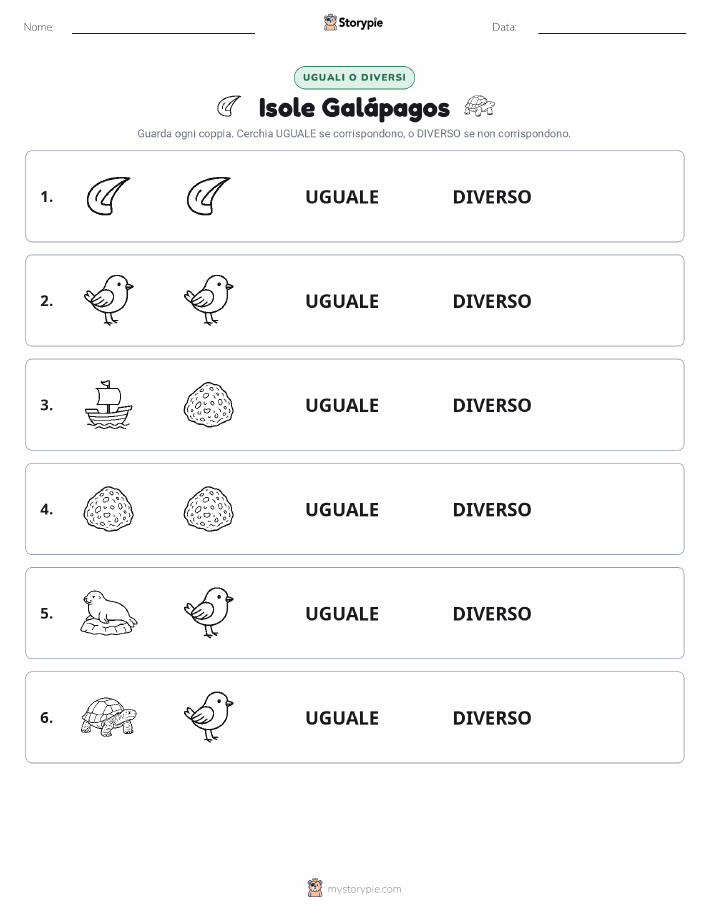Viewport: 709px width, 917px height.
Task: Choose UGUALE for row 4
Action: click(x=342, y=509)
